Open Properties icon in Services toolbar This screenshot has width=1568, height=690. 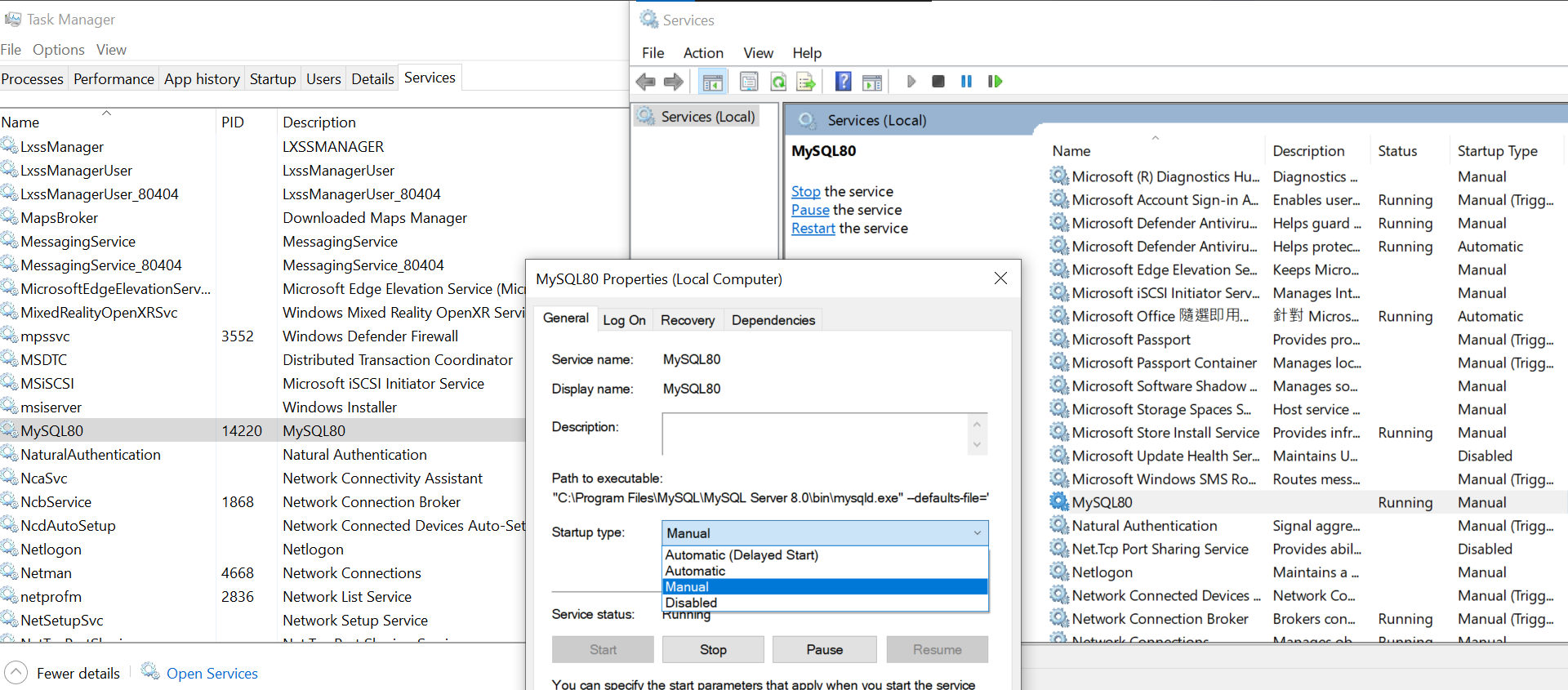(x=749, y=82)
